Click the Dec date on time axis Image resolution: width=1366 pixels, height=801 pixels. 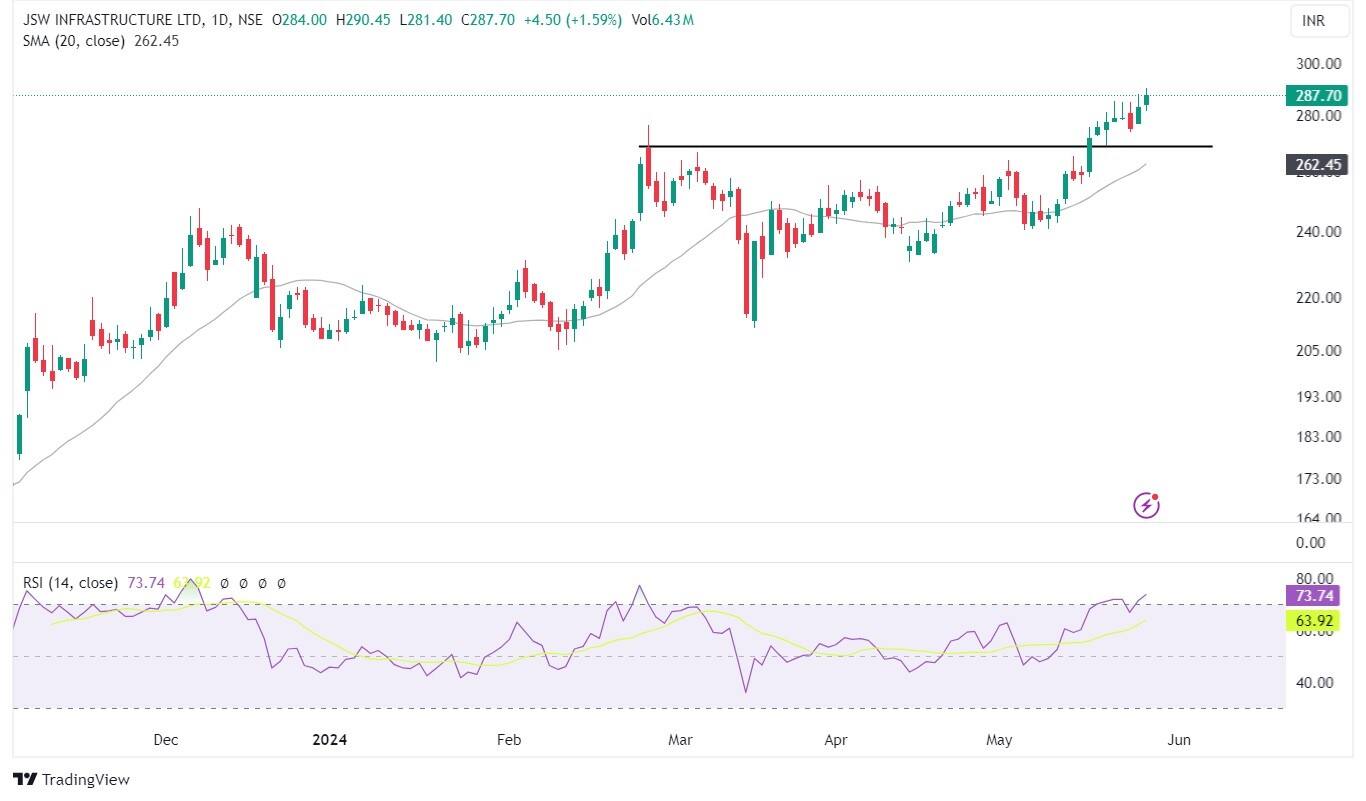(166, 740)
